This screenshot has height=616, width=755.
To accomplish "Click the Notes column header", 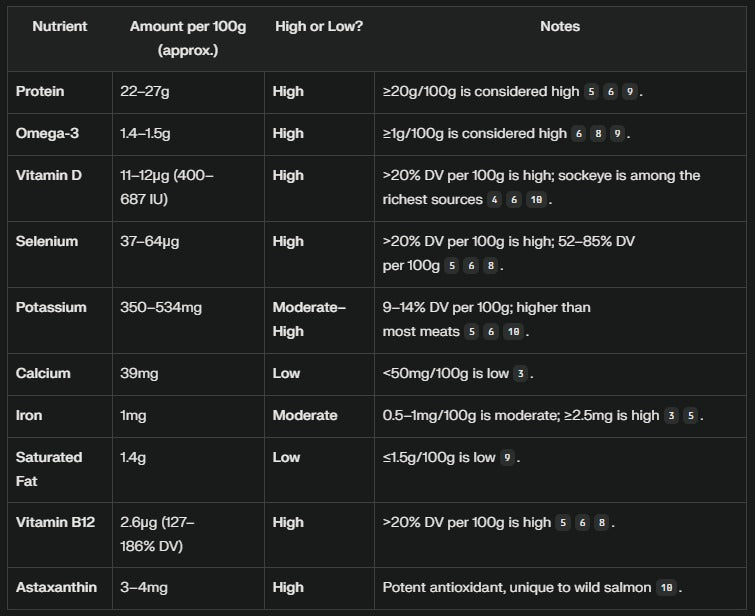I will [559, 27].
